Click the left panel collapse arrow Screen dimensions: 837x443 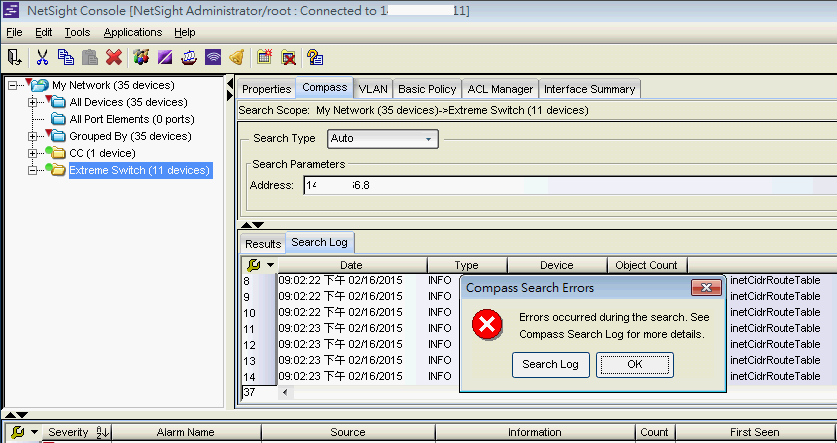230,84
